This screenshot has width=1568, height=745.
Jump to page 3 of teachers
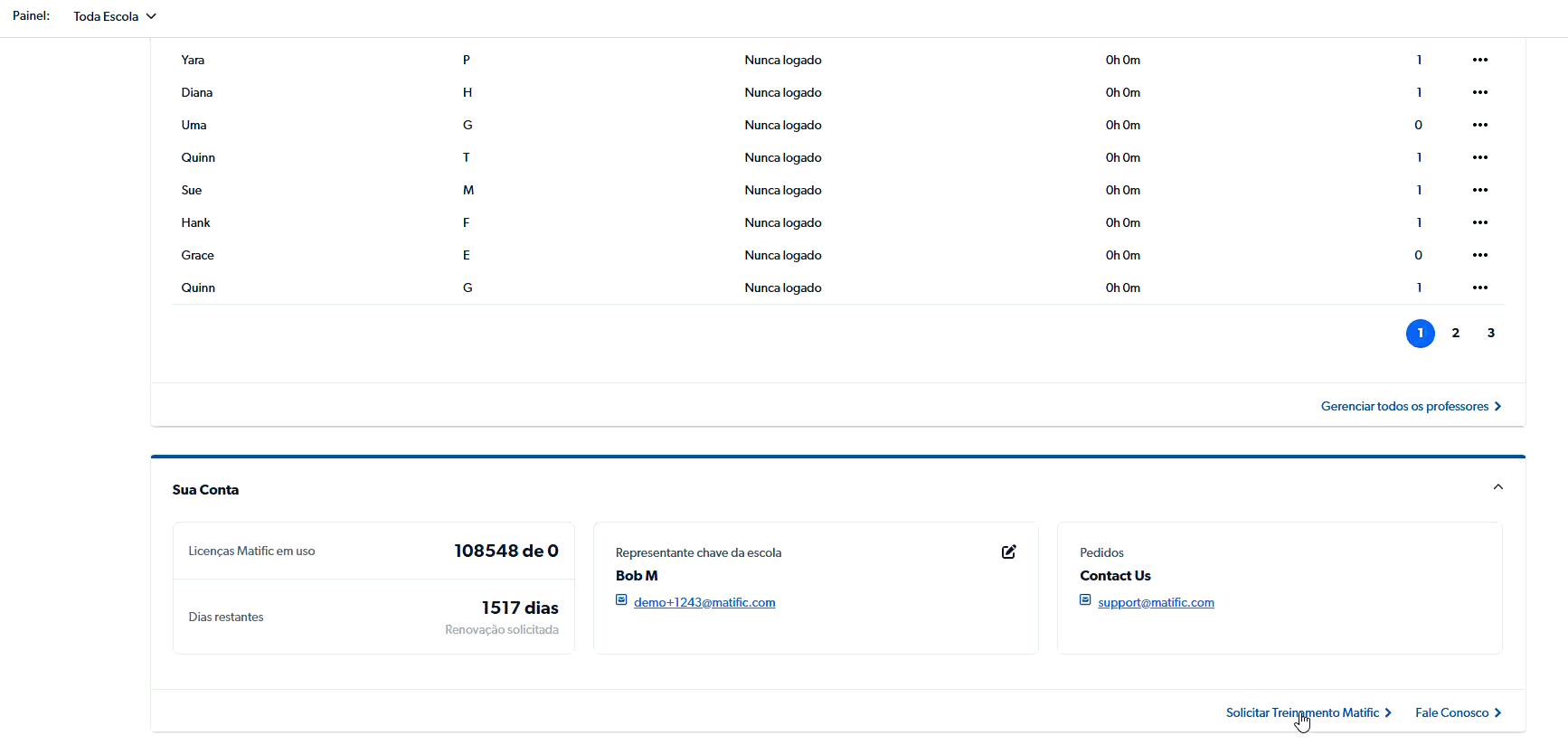tap(1490, 333)
